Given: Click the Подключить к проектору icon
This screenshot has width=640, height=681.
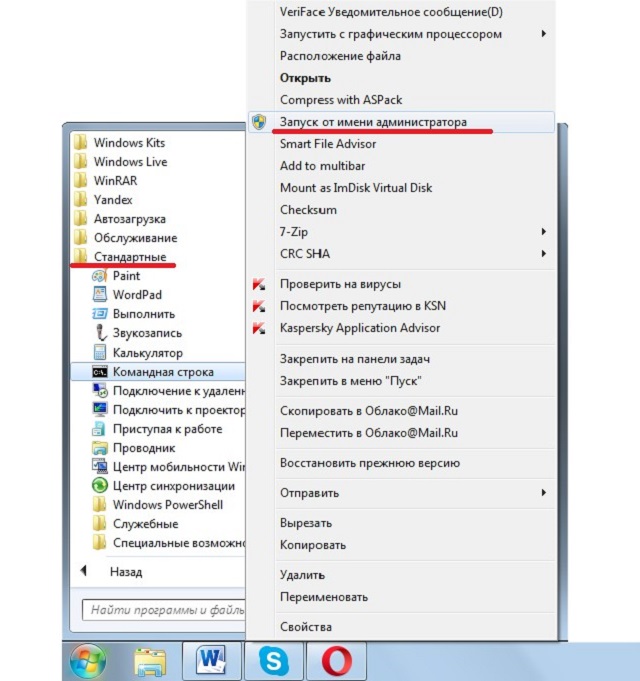Looking at the screenshot, I should click(x=99, y=410).
